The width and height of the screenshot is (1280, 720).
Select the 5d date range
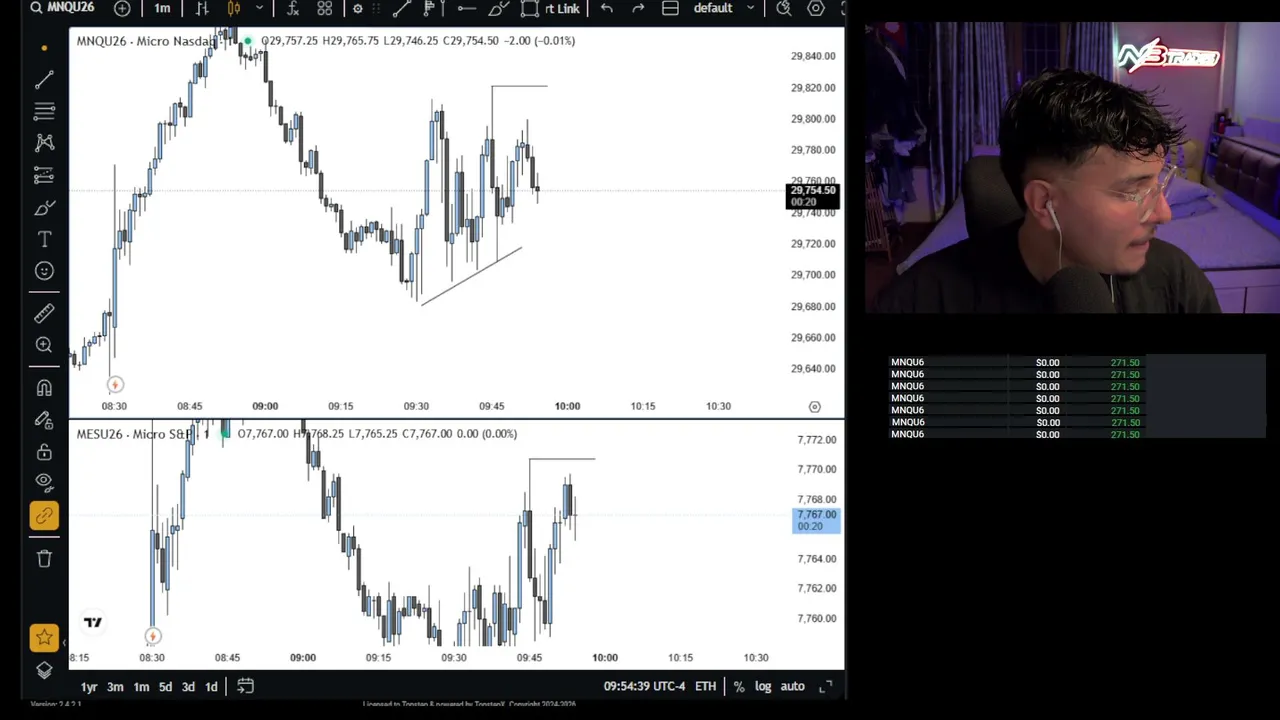coord(165,687)
